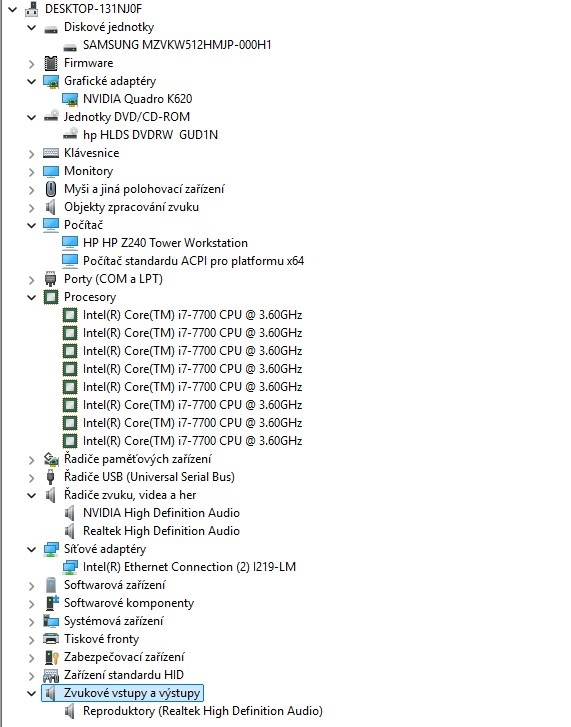Select Realtek High Definition Audio under Řadiče zvuku
The width and height of the screenshot is (571, 727).
coord(161,531)
